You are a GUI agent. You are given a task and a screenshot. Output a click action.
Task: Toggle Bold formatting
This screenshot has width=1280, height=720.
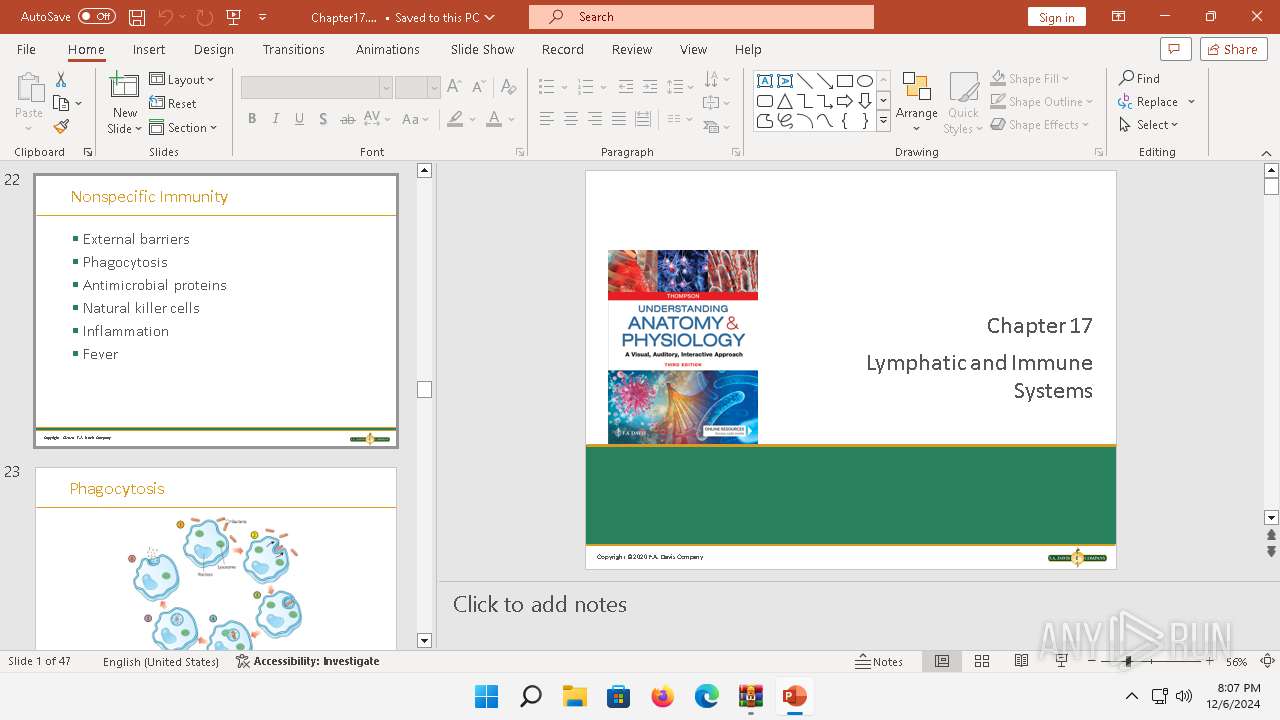[252, 119]
